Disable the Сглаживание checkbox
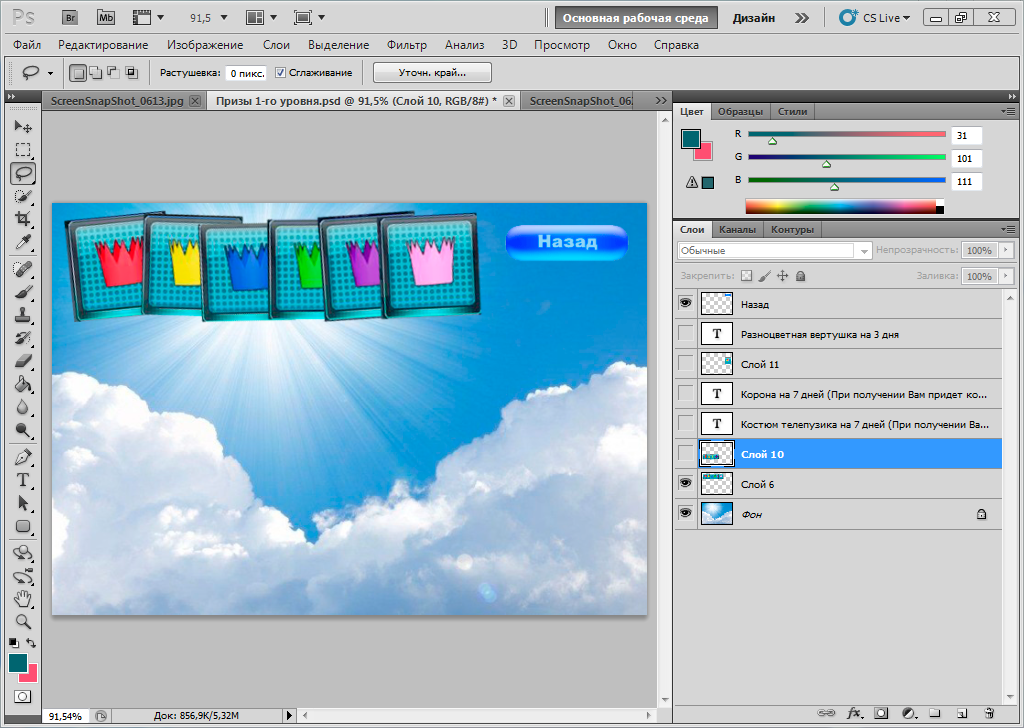The height and width of the screenshot is (728, 1024). coord(281,72)
